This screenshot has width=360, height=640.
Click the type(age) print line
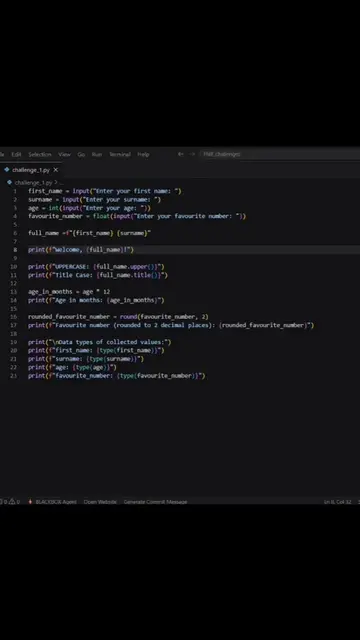pyautogui.click(x=72, y=367)
